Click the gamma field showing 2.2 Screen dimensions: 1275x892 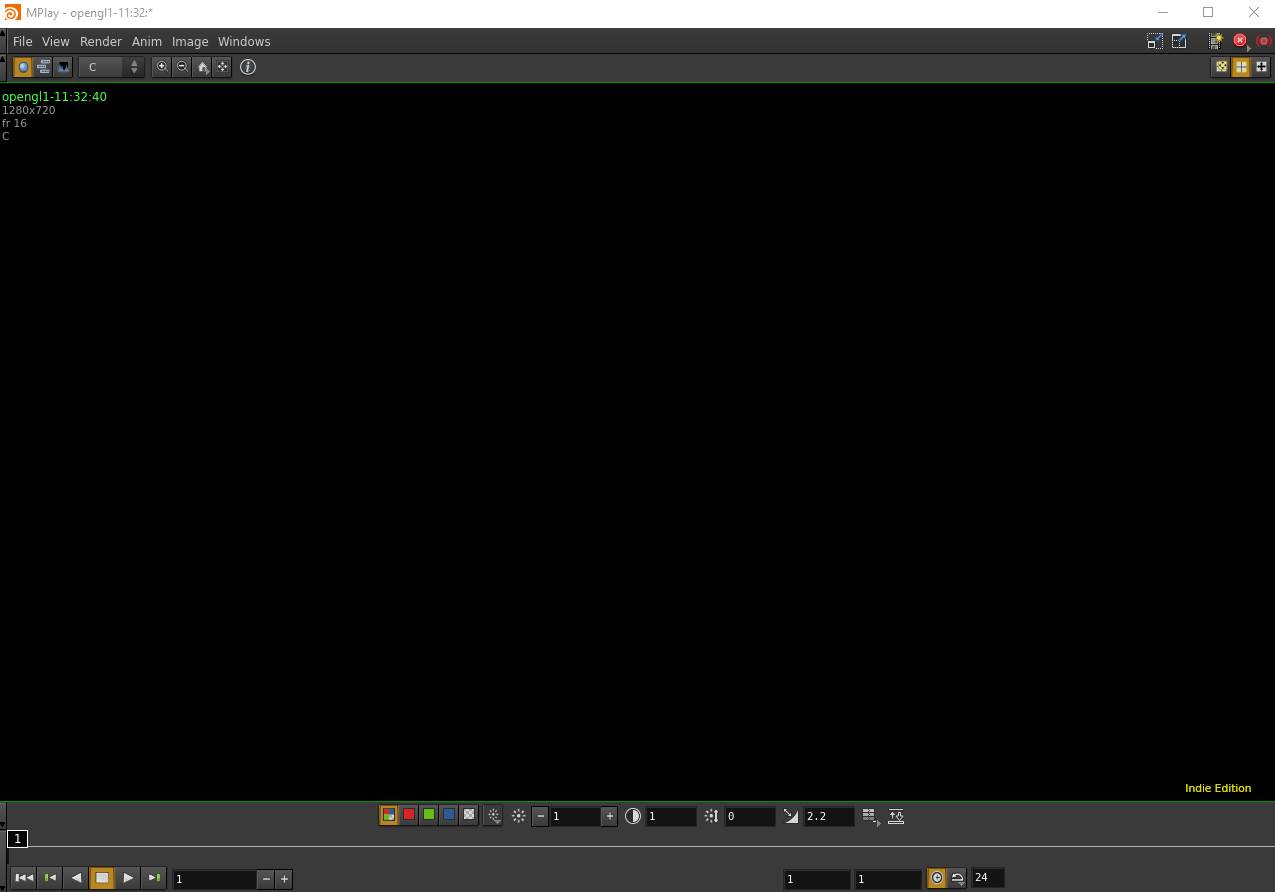[x=829, y=816]
